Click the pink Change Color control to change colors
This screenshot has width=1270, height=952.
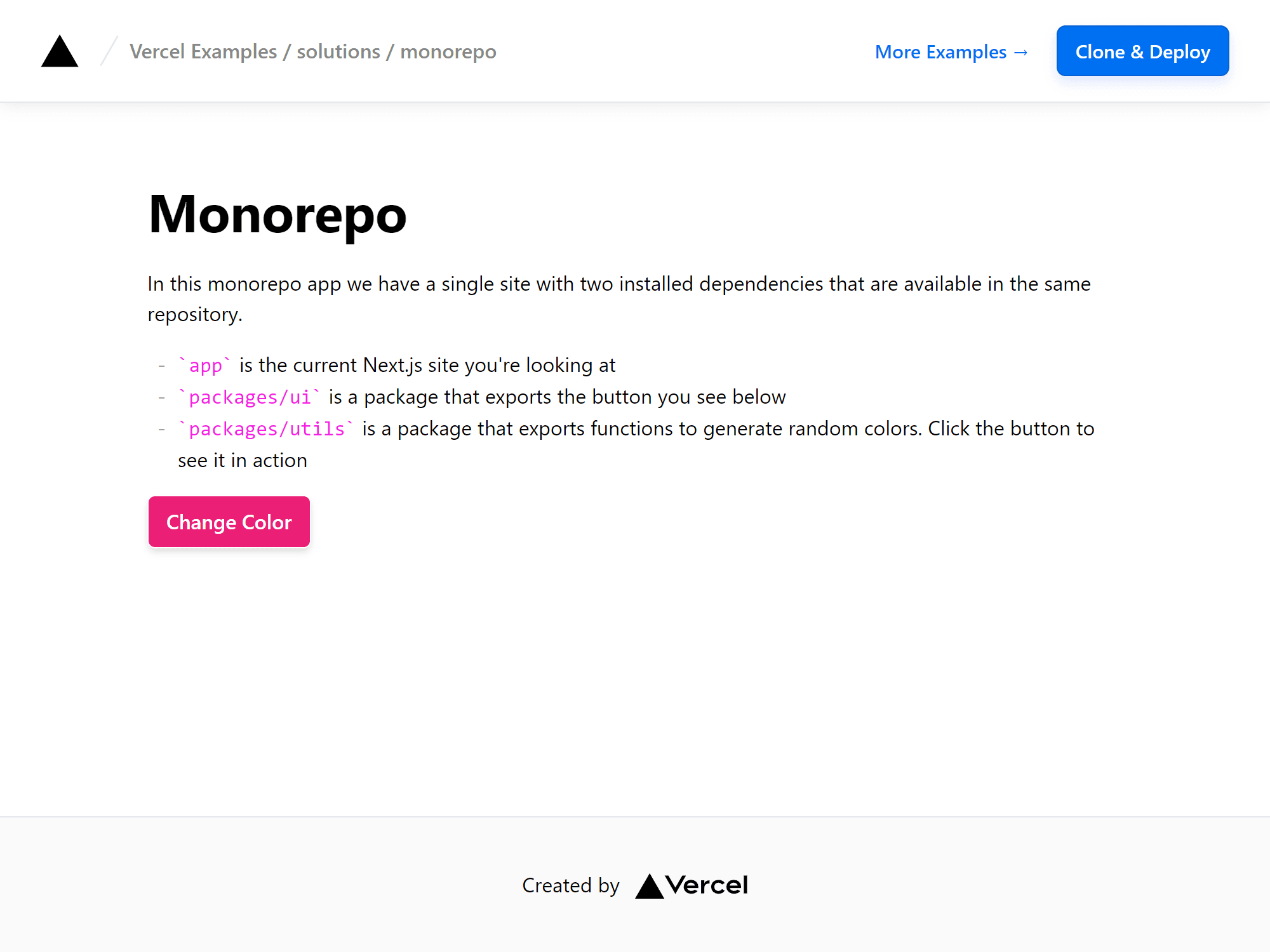tap(229, 522)
